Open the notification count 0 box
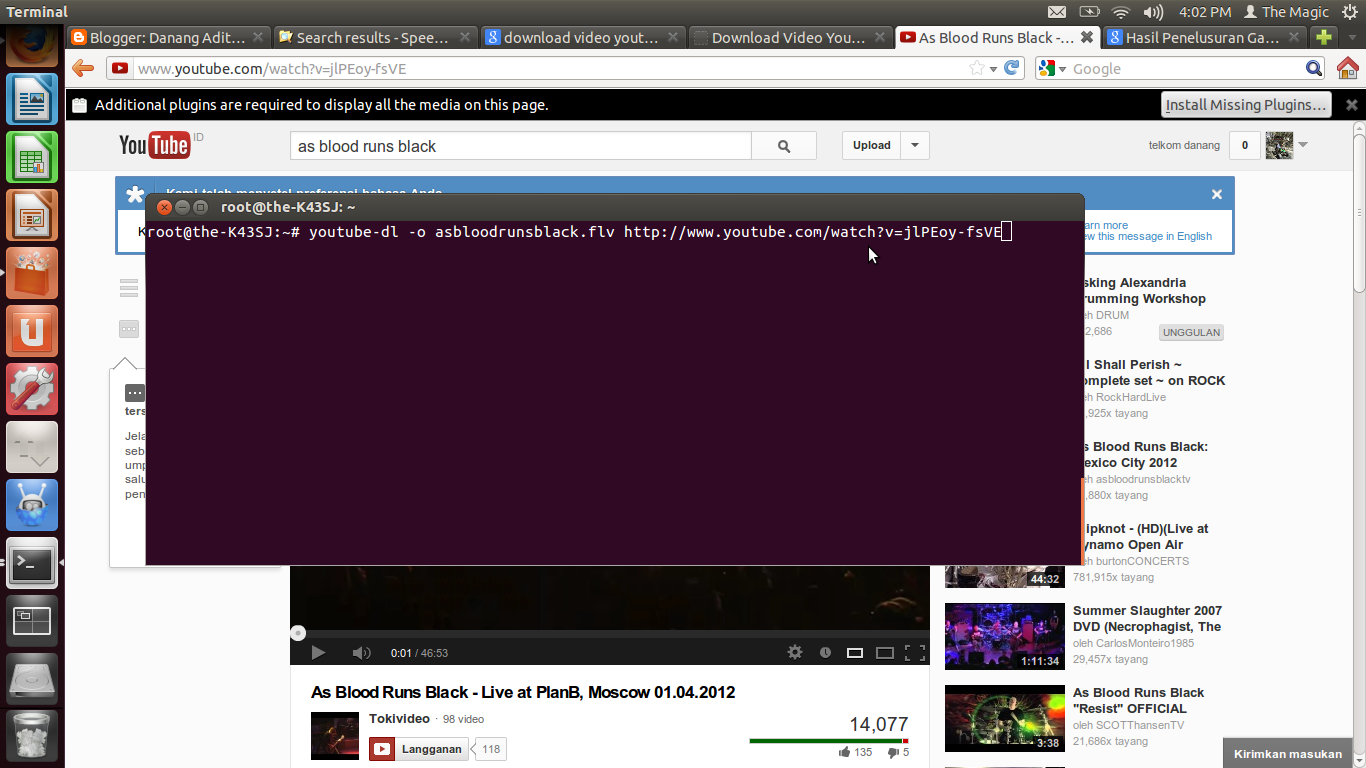1366x768 pixels. (x=1244, y=146)
